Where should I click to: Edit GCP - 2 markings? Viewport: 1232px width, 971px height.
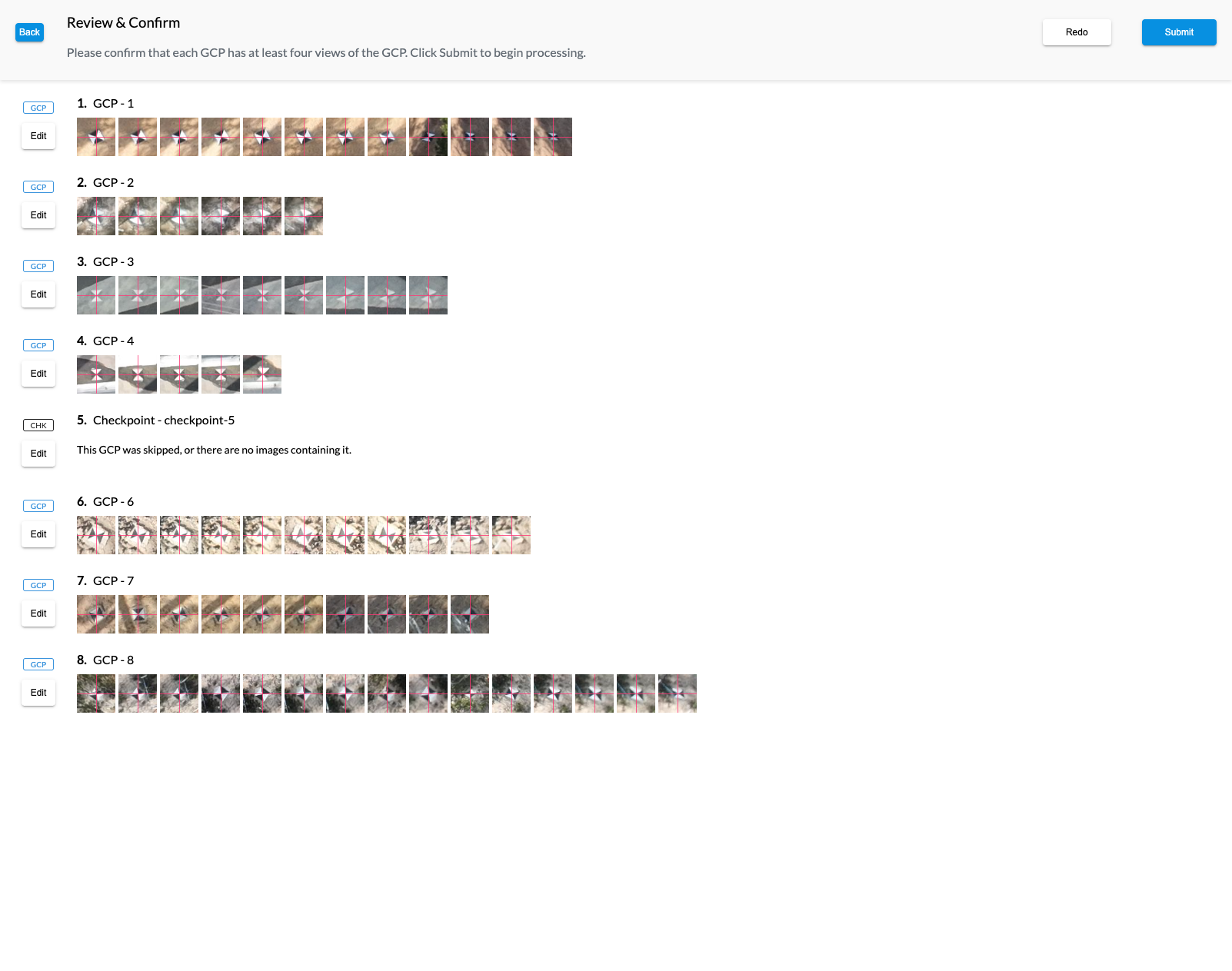(x=38, y=215)
